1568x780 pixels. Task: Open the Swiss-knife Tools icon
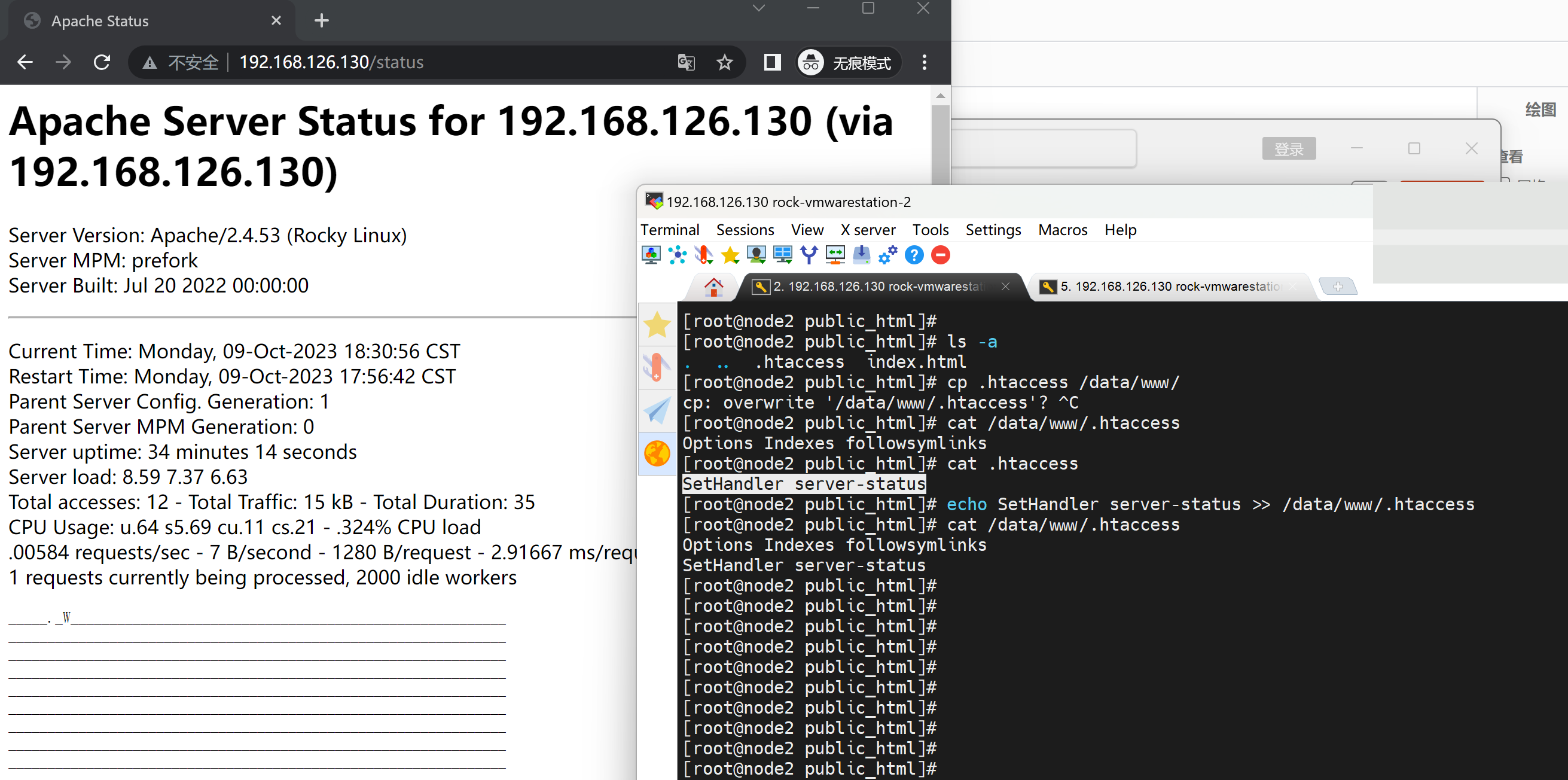(704, 255)
